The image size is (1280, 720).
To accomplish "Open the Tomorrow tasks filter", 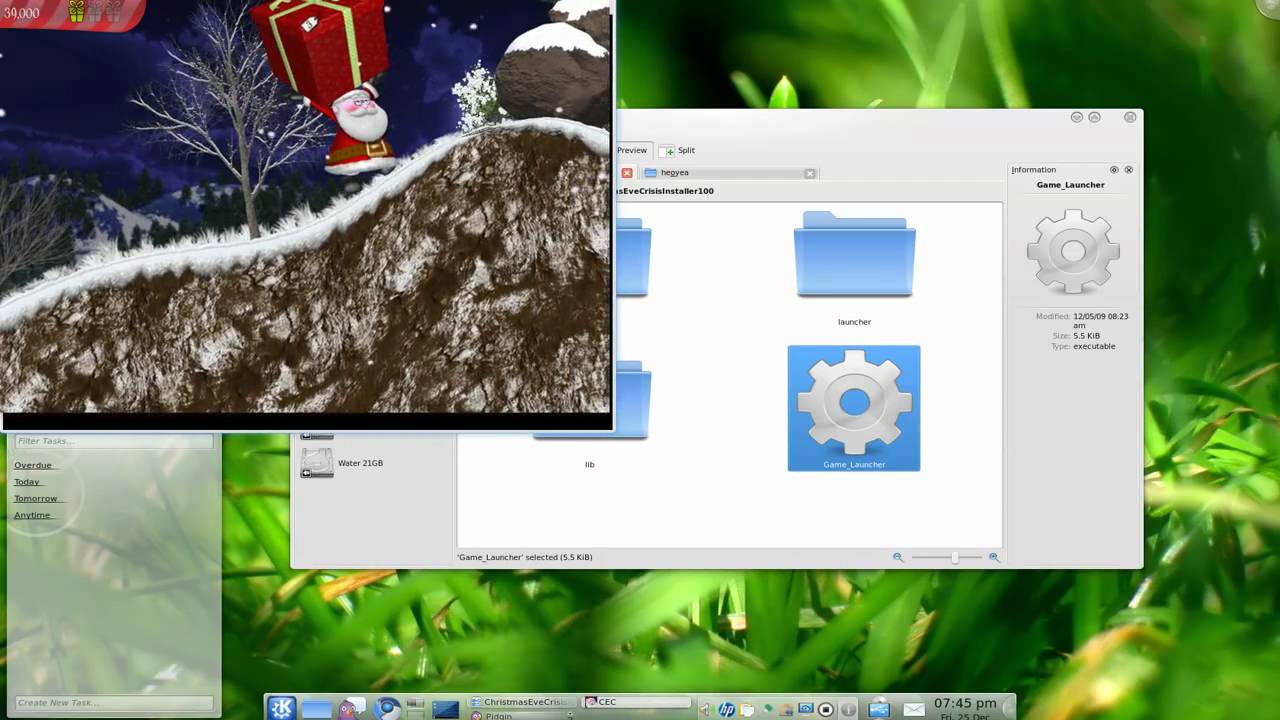I will tap(36, 498).
